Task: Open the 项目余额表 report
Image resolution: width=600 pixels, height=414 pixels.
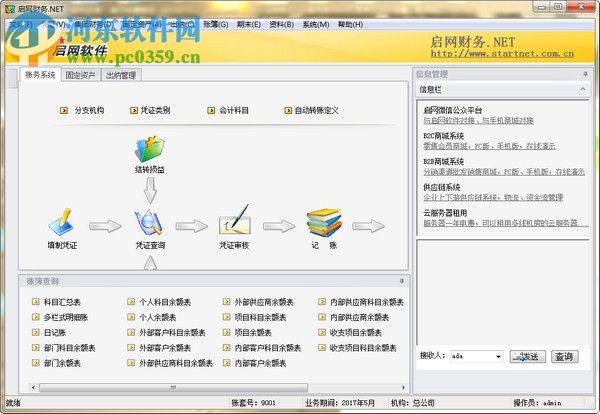Action: tap(248, 333)
